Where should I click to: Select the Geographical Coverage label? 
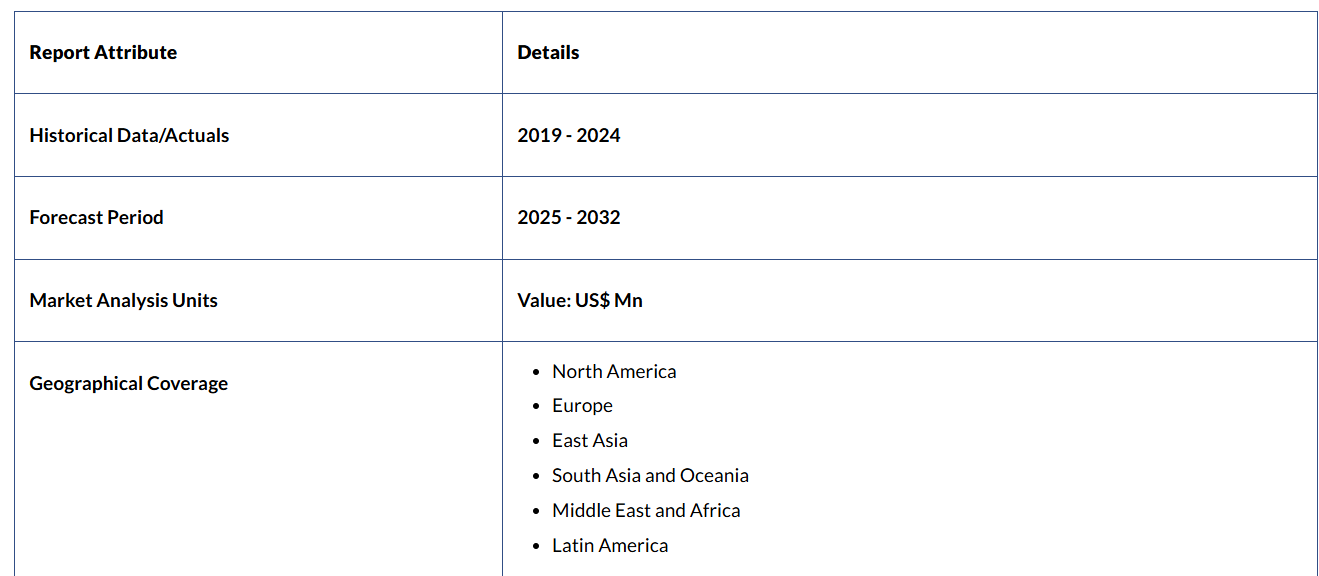pyautogui.click(x=128, y=384)
